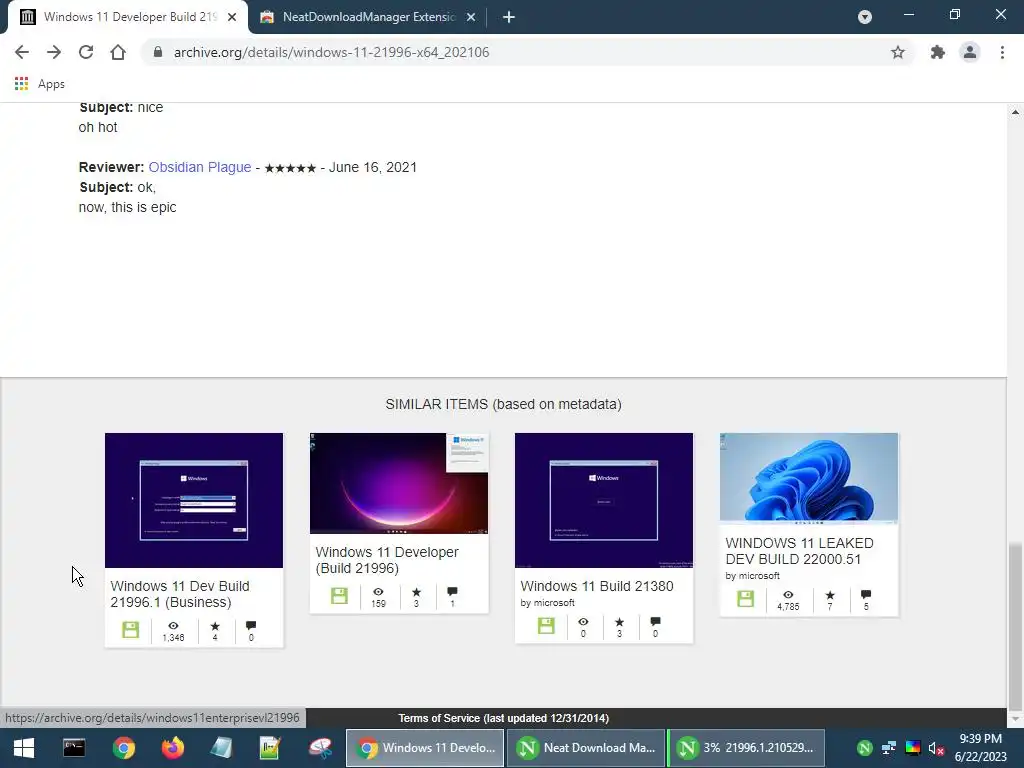Open the Apps grid shortcut

(x=39, y=84)
